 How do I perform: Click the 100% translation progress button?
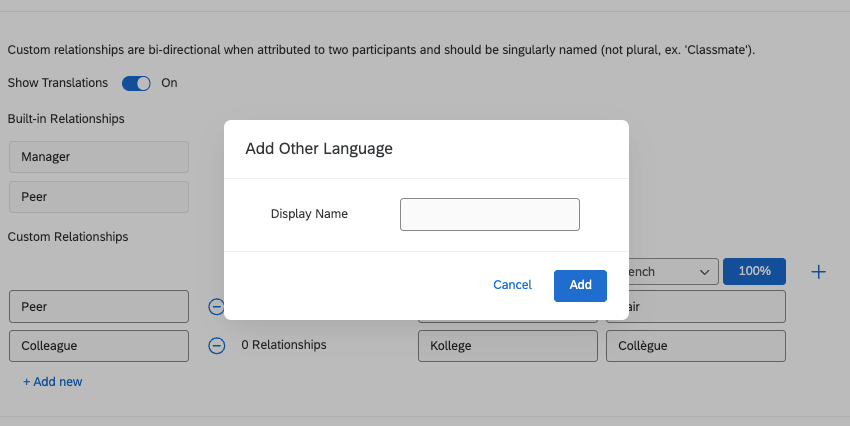[754, 271]
